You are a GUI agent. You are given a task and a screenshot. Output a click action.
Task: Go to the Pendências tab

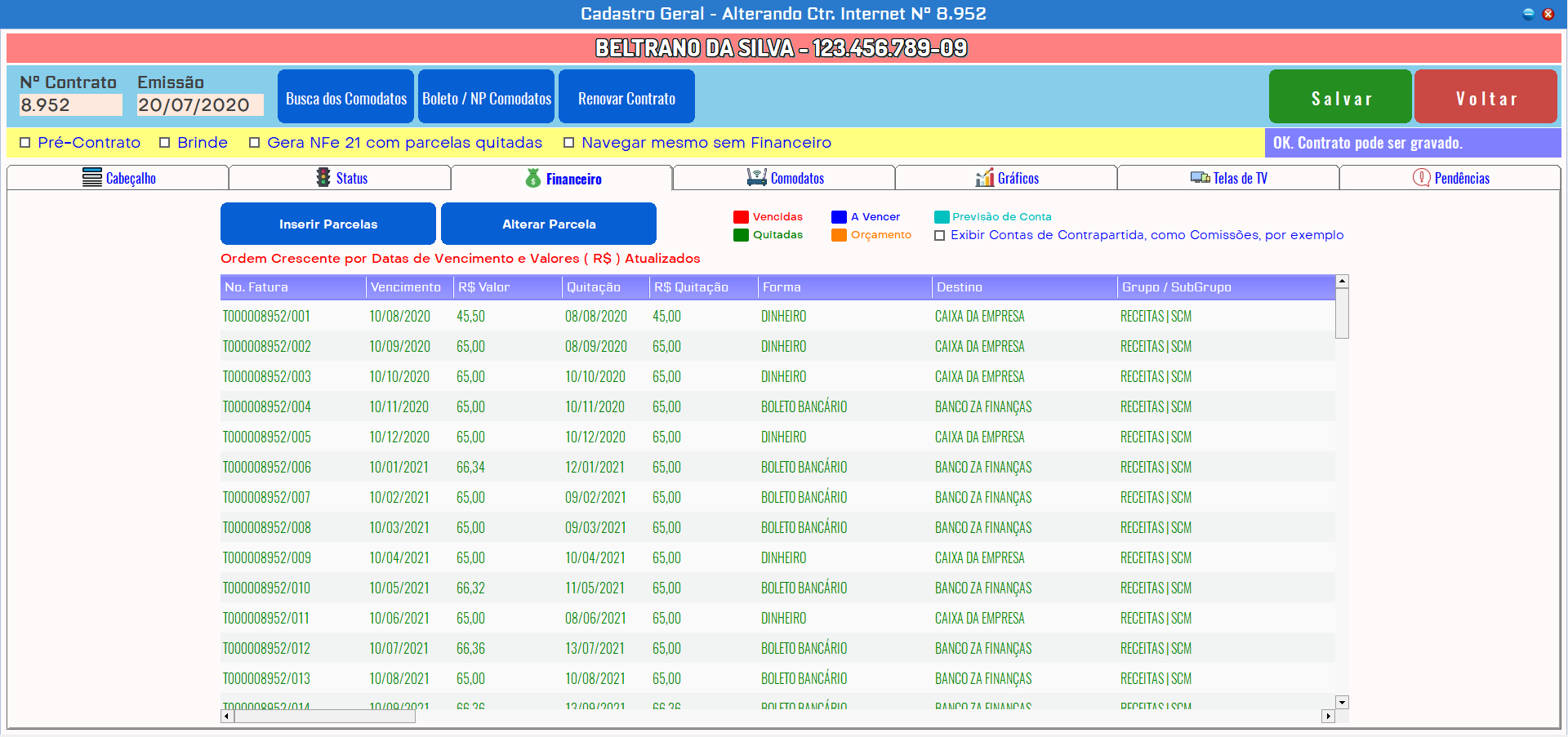point(1450,178)
